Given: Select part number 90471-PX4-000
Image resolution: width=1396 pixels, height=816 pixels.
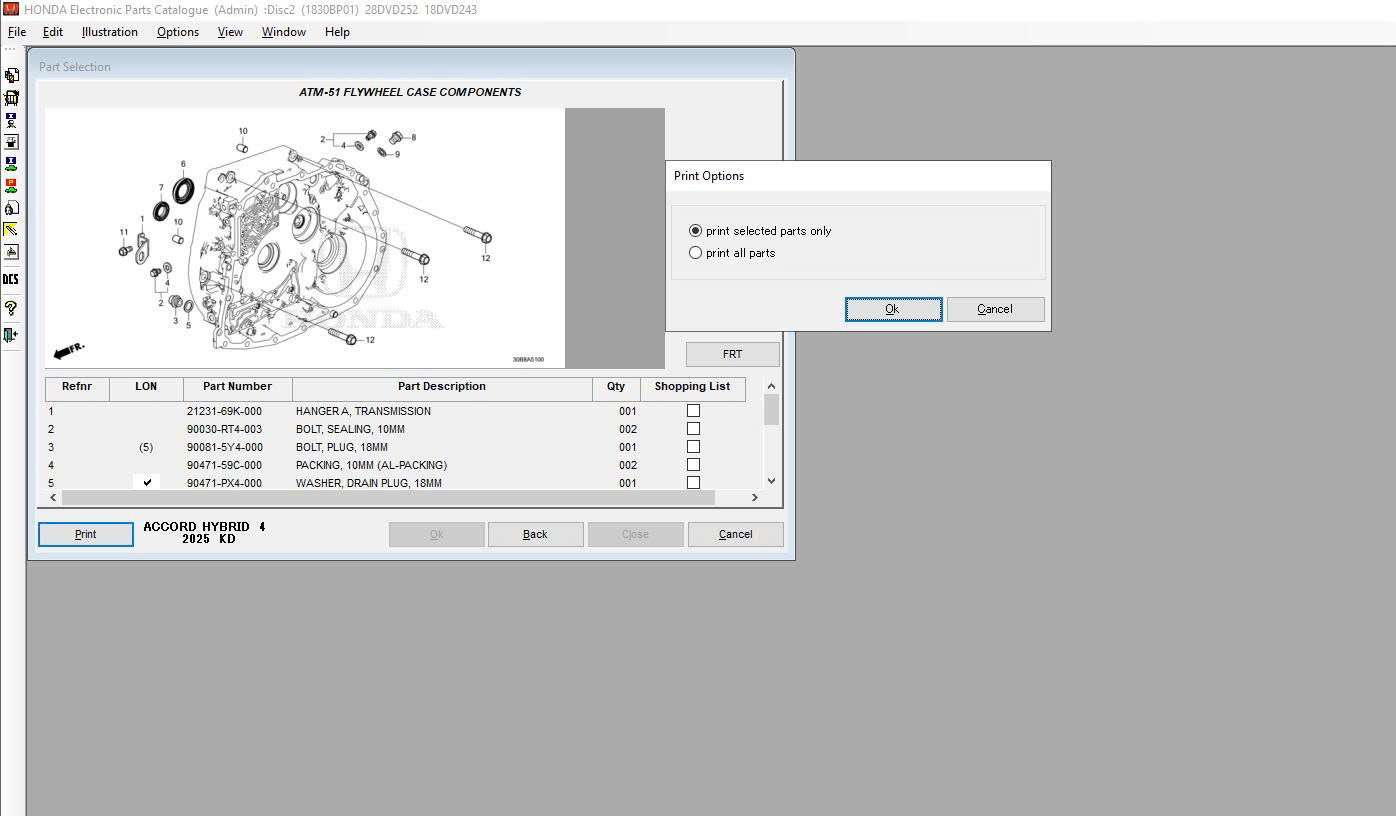Looking at the screenshot, I should coord(224,483).
